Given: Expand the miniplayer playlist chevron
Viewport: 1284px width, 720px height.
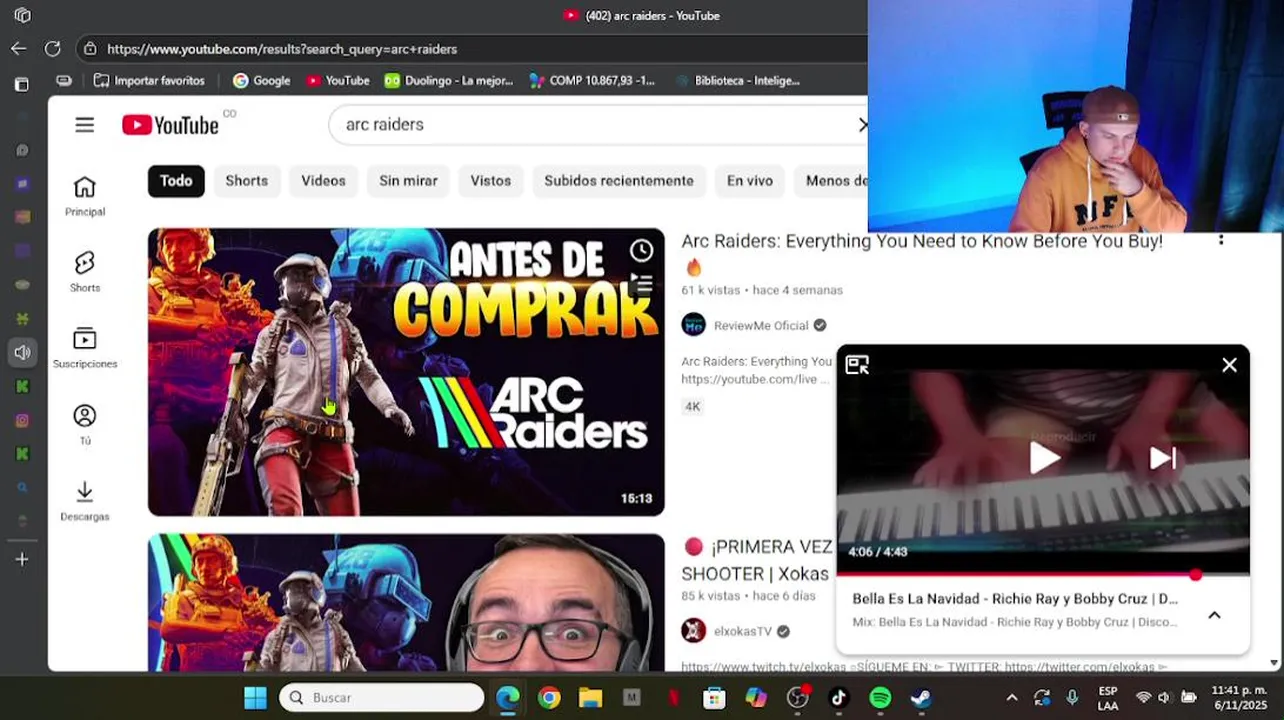Looking at the screenshot, I should pyautogui.click(x=1214, y=615).
